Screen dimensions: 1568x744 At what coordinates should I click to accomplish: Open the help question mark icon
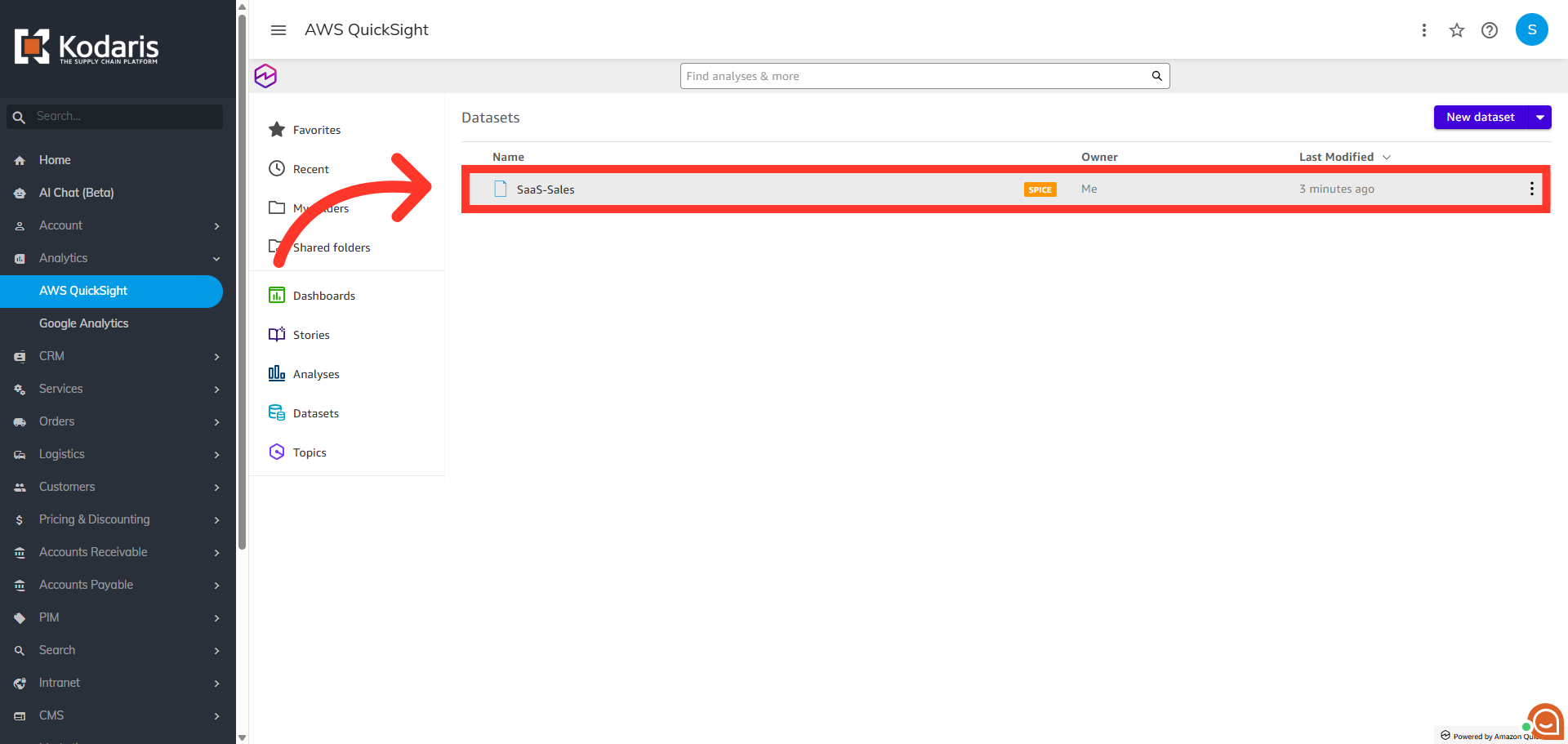[x=1490, y=30]
